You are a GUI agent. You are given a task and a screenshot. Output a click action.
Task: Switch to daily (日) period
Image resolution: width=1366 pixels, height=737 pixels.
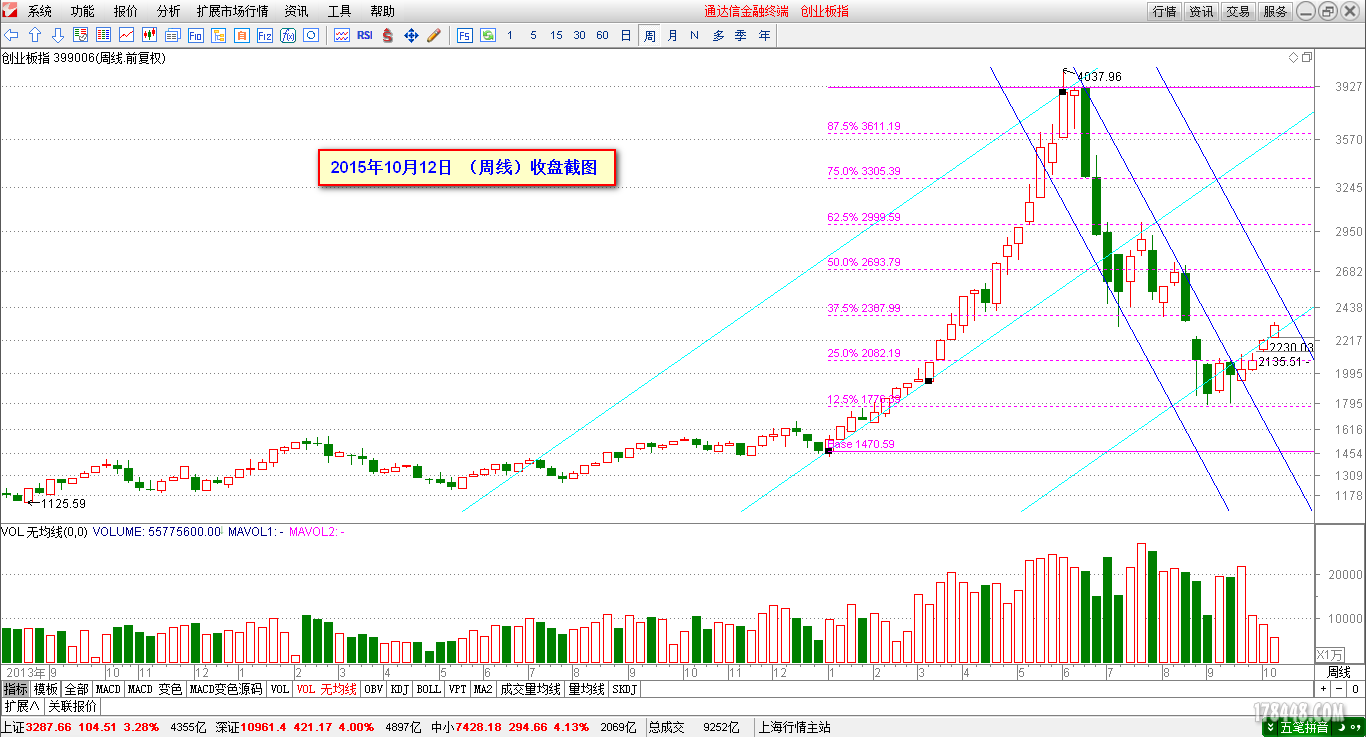coord(626,35)
